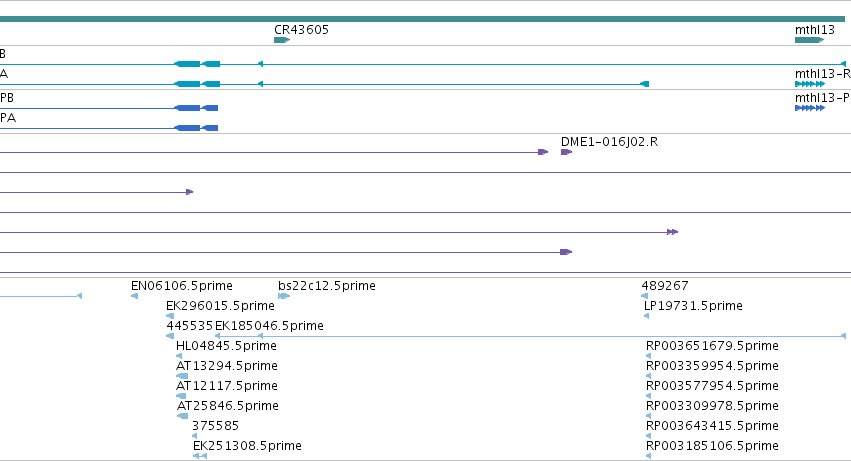Select the mthl13 gene arrow glyph
The height and width of the screenshot is (461, 851).
click(x=809, y=40)
